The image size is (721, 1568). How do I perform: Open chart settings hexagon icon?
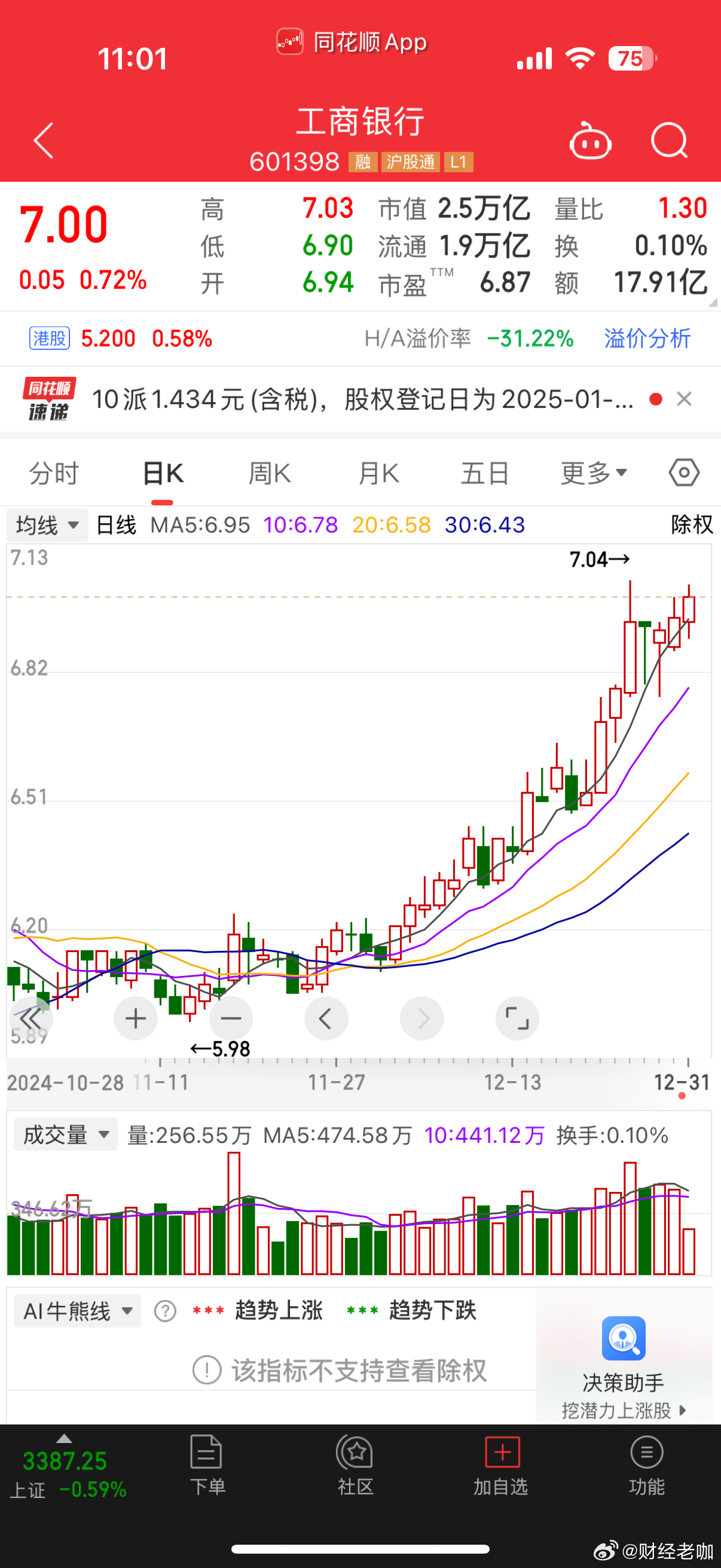tap(684, 472)
